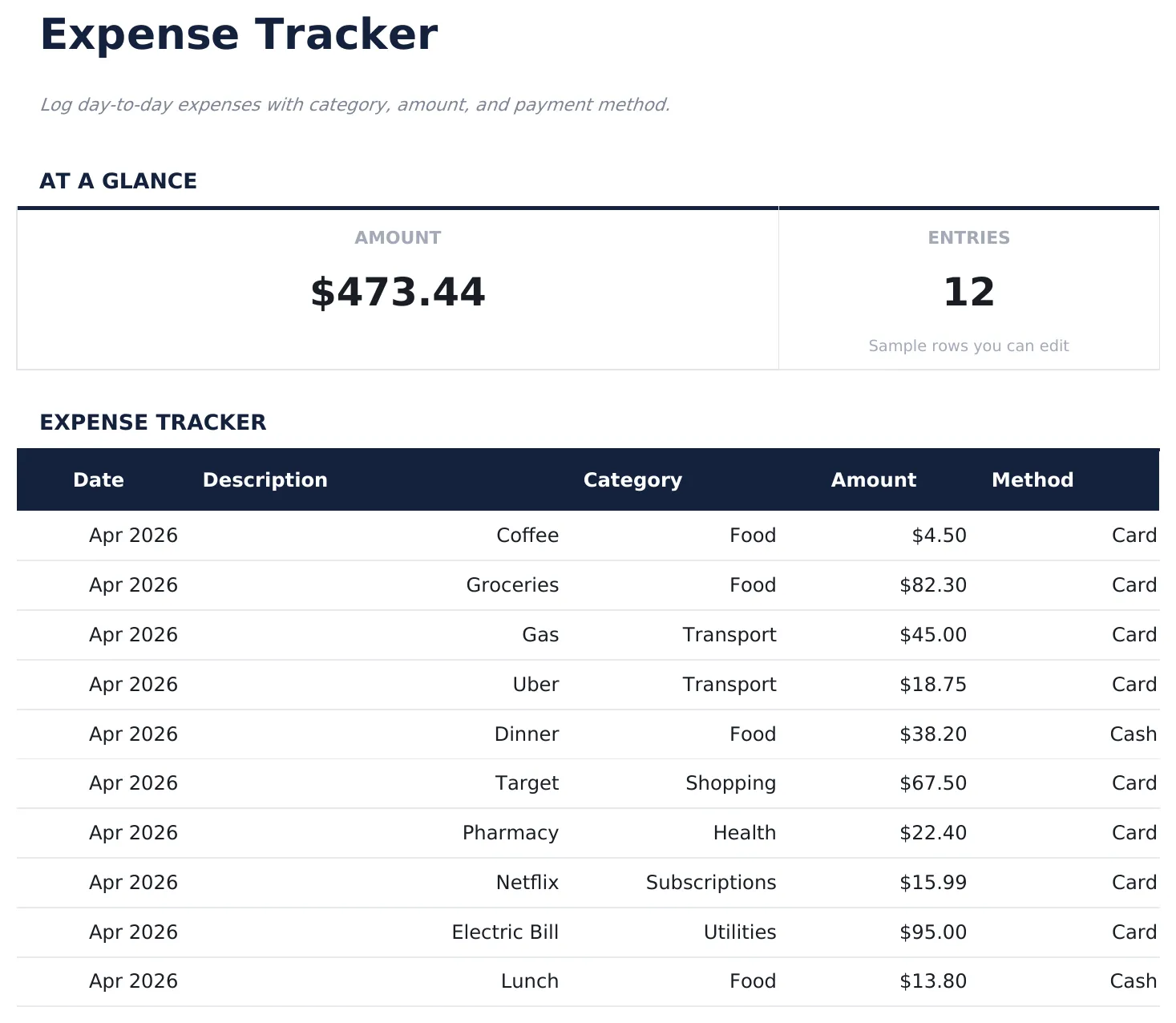This screenshot has height=1023, width=1176.
Task: Click the Sample rows you can edit label
Action: coord(968,346)
